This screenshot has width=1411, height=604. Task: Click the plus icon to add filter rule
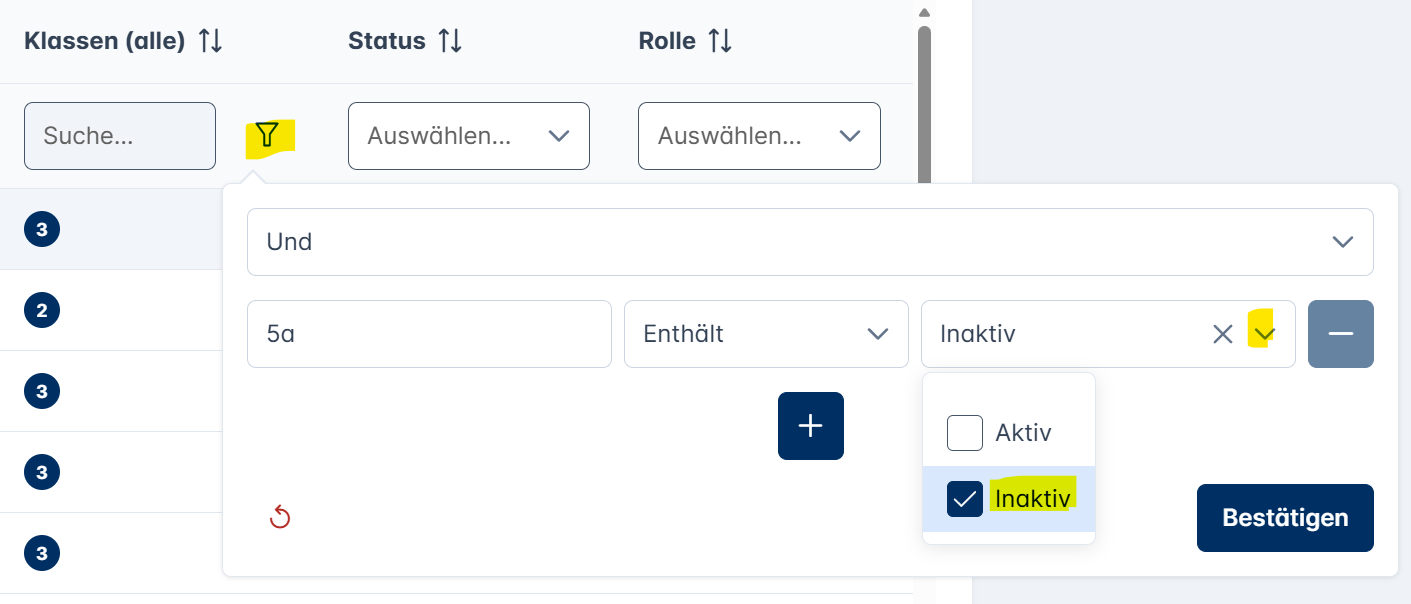point(810,426)
